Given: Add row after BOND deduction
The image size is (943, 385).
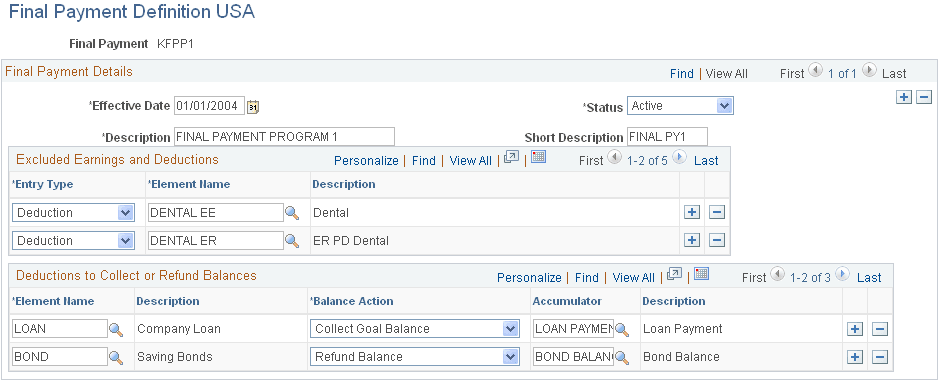Looking at the screenshot, I should click(x=855, y=357).
